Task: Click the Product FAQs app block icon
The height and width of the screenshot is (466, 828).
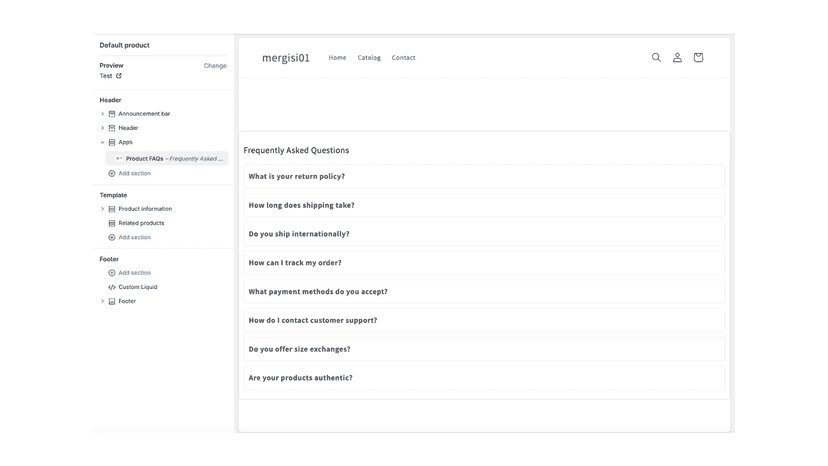Action: (119, 159)
